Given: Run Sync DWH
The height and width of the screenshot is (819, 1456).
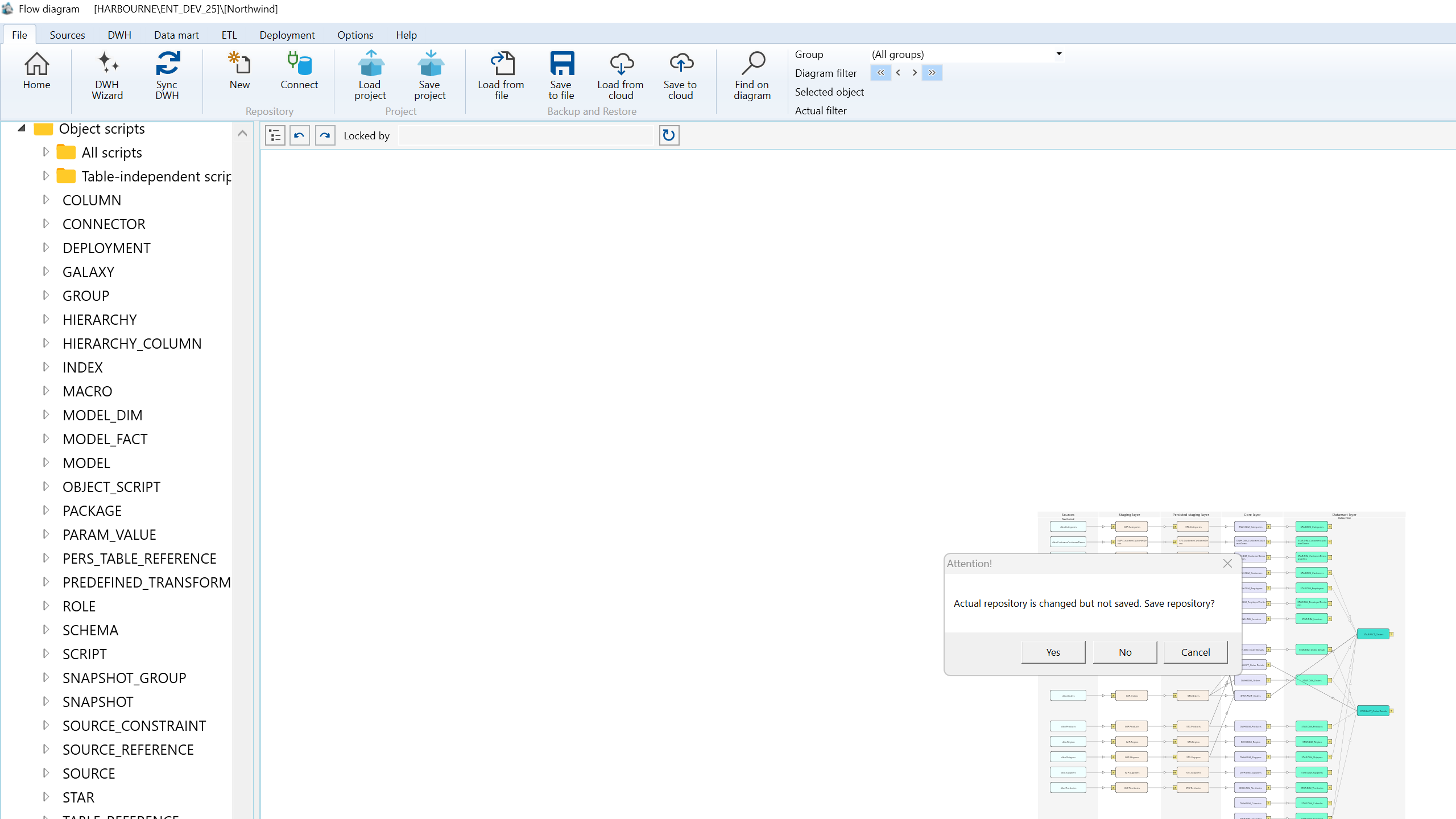Looking at the screenshot, I should 167,76.
